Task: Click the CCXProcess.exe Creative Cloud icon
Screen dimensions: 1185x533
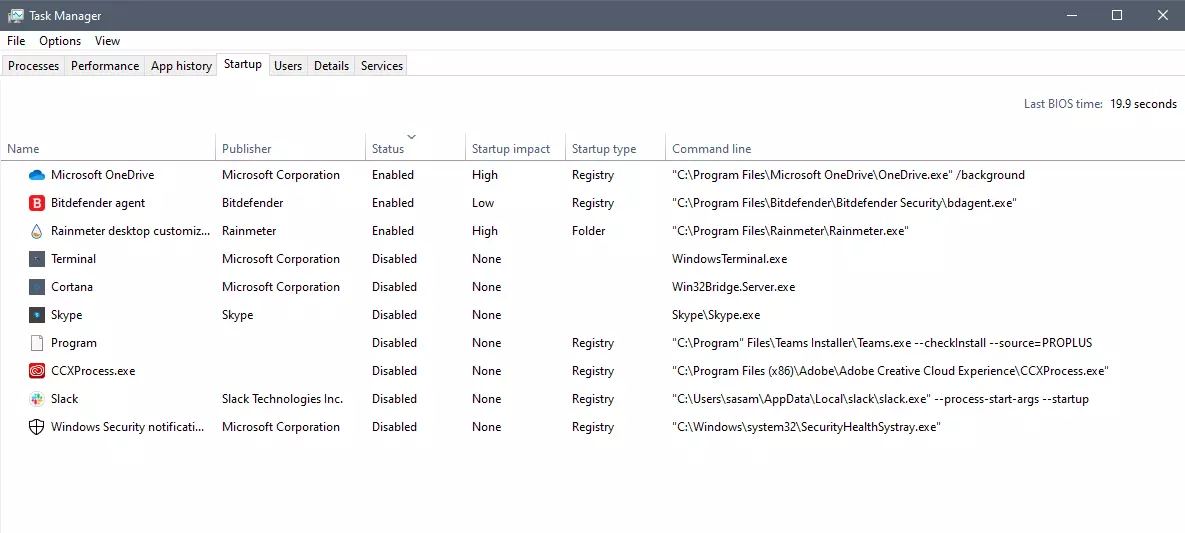Action: pos(37,371)
